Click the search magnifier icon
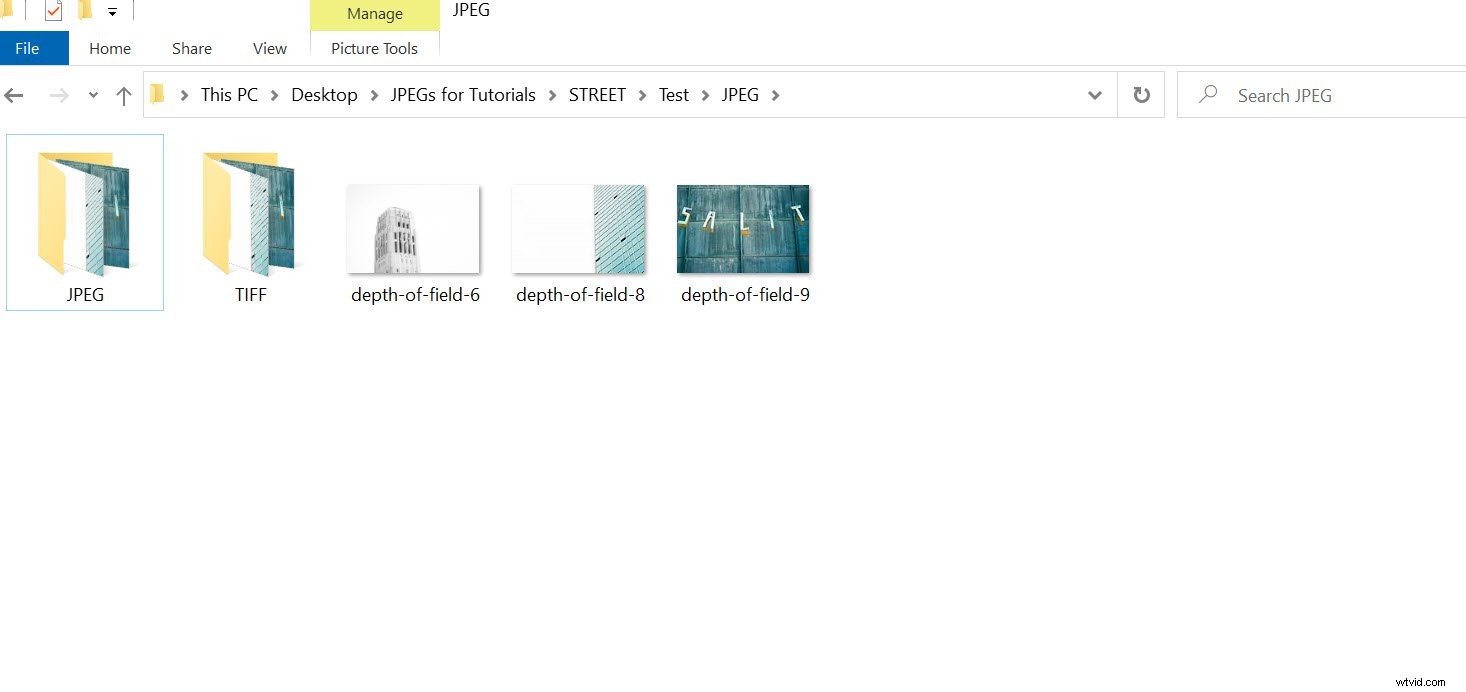Image resolution: width=1466 pixels, height=692 pixels. coord(1207,94)
